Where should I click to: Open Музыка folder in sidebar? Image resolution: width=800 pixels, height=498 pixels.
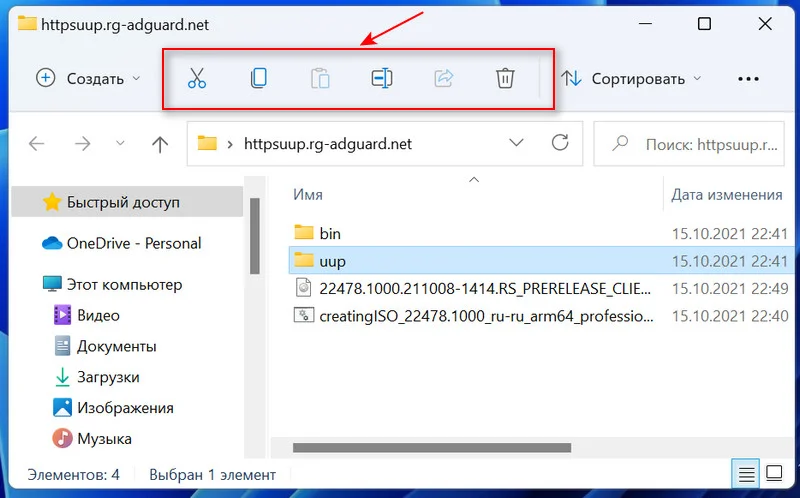(x=92, y=439)
